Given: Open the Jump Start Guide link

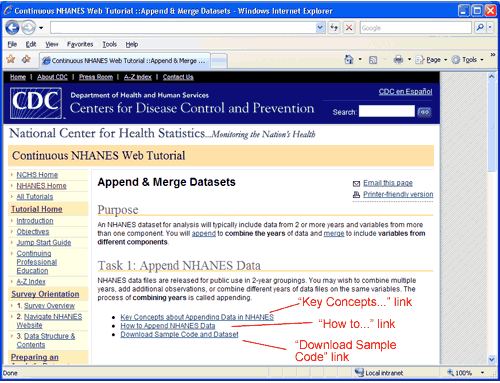Looking at the screenshot, I should pos(44,242).
